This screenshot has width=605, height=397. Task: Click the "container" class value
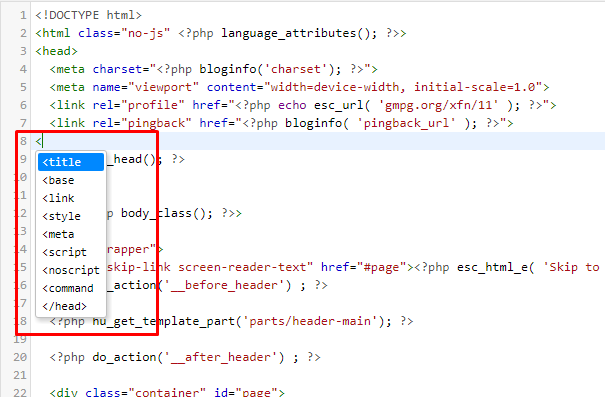click(x=167, y=392)
